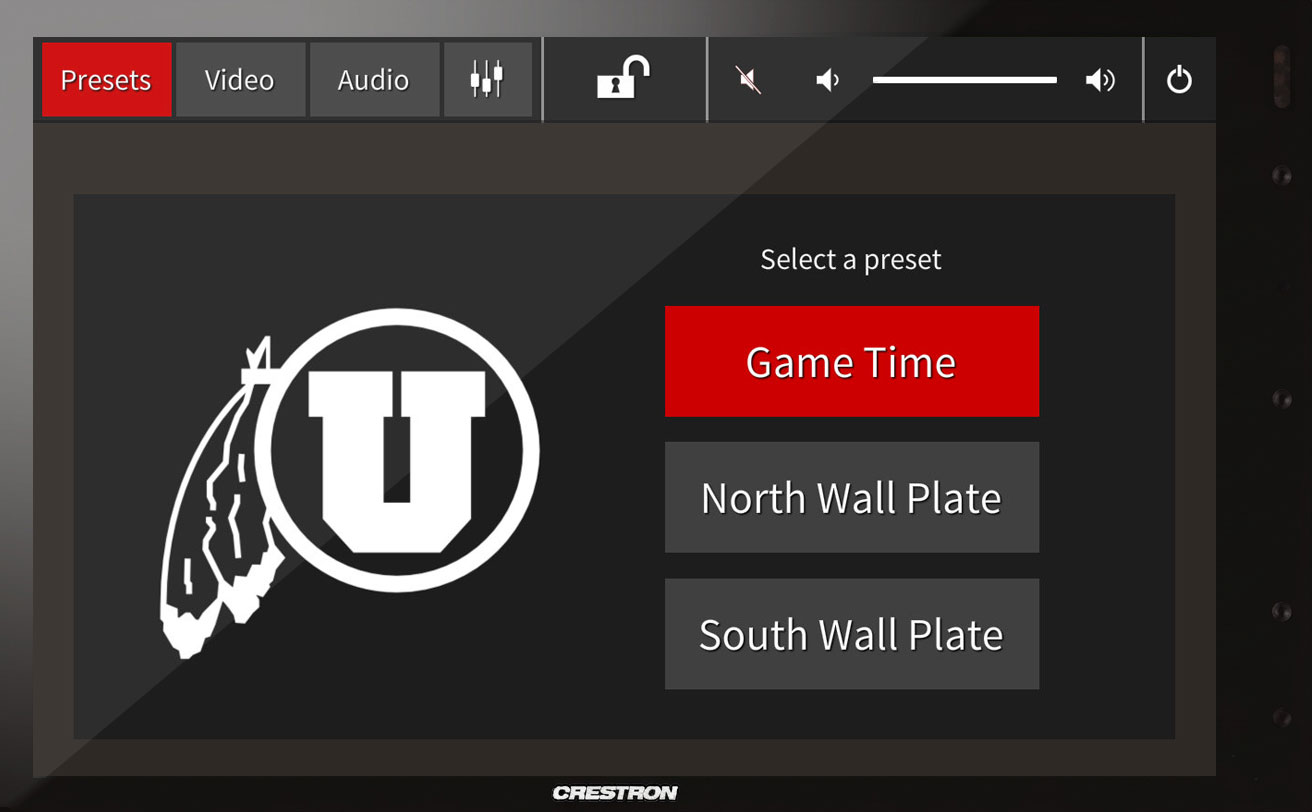Open the audio mixer faders icon
This screenshot has width=1312, height=812.
pos(487,80)
